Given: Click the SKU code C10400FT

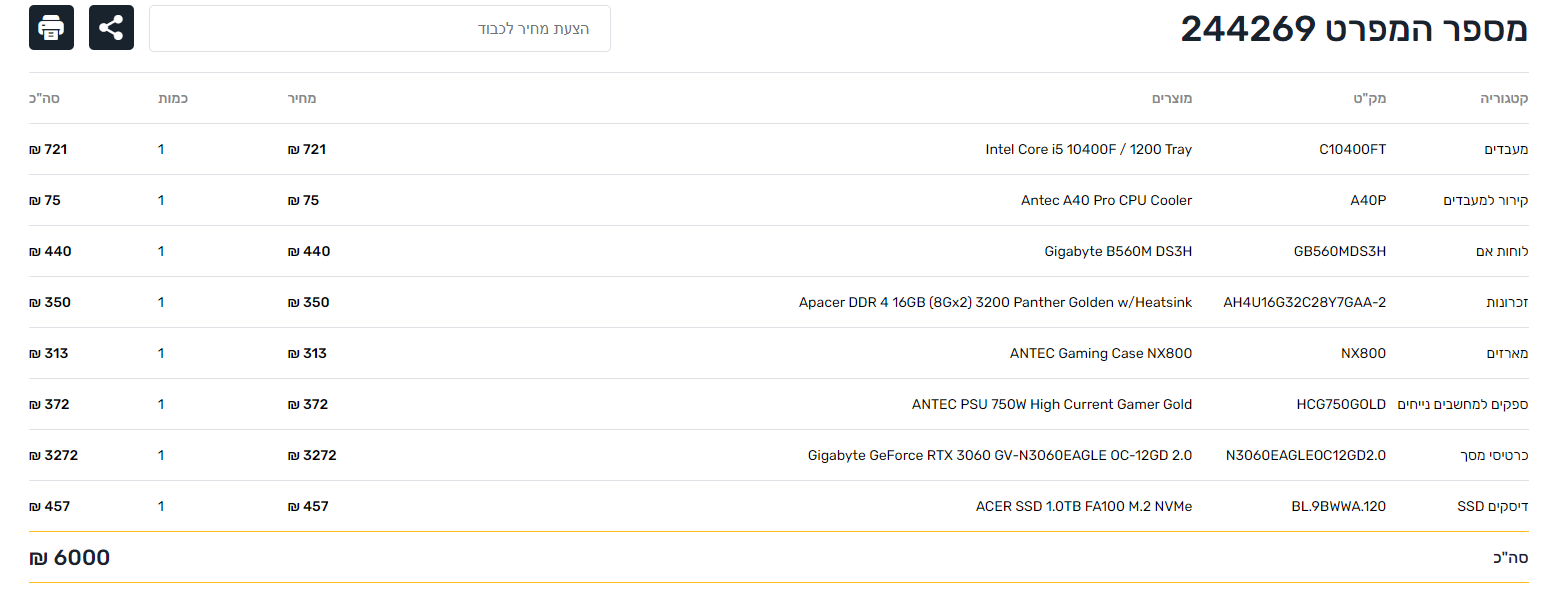Looking at the screenshot, I should (x=1353, y=150).
